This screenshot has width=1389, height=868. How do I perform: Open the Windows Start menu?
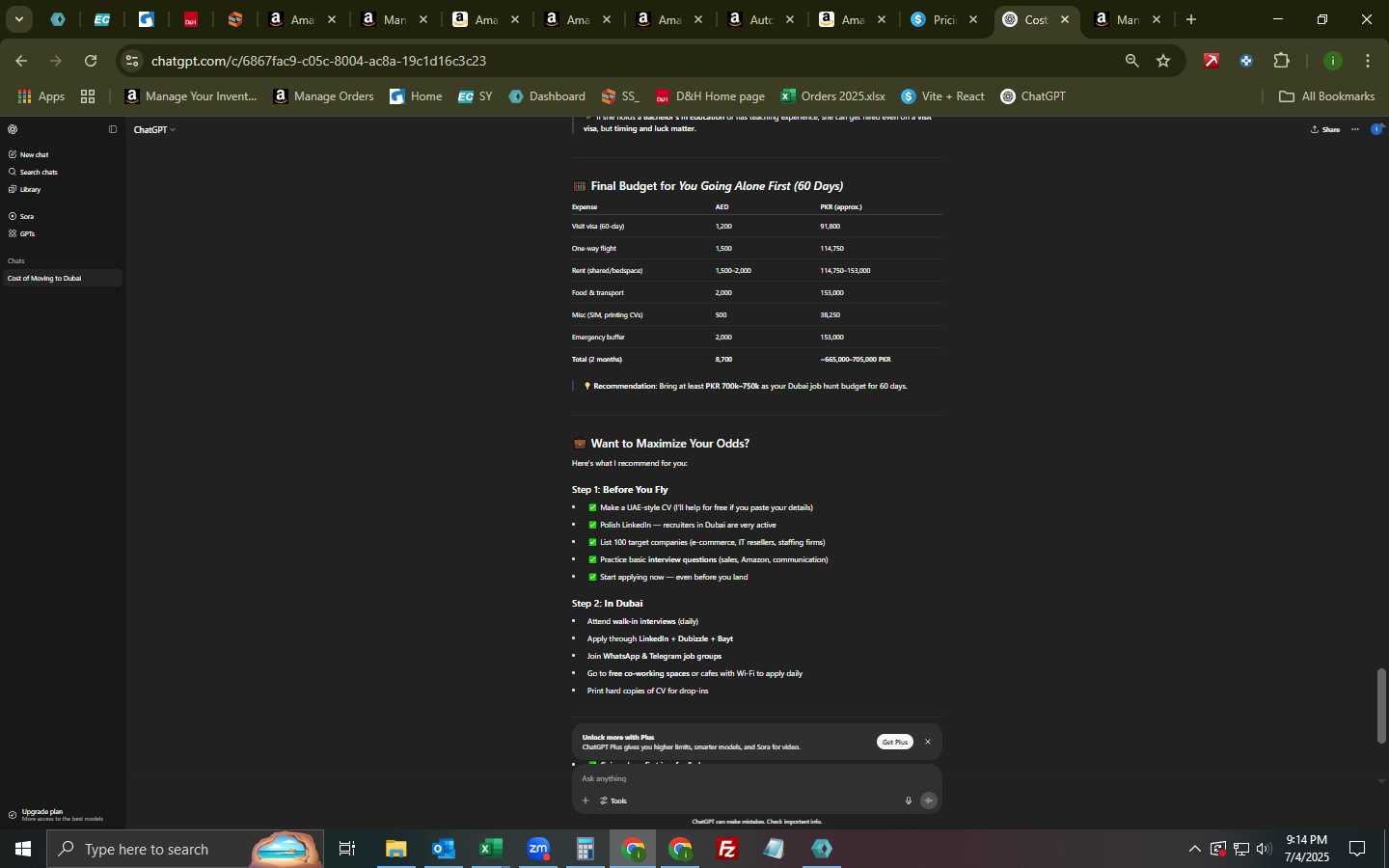click(x=23, y=849)
